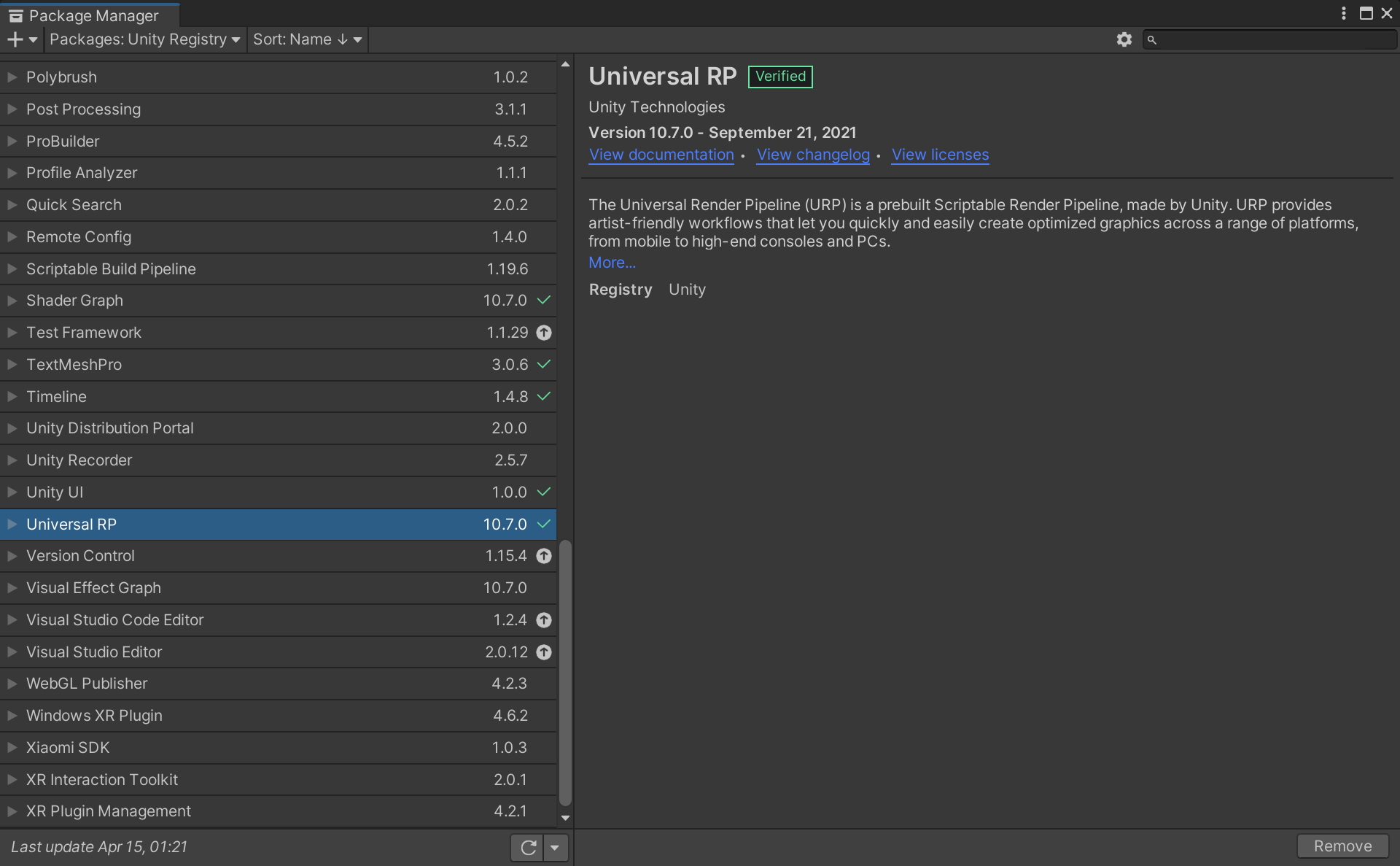This screenshot has width=1400, height=866.
Task: Click the Remove button
Action: pos(1342,846)
